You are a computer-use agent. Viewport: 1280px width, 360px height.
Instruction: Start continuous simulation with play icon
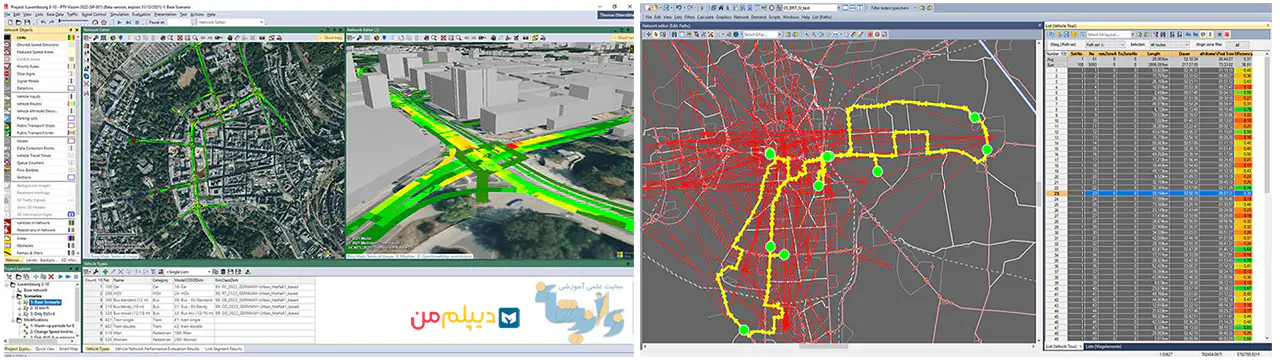(119, 22)
